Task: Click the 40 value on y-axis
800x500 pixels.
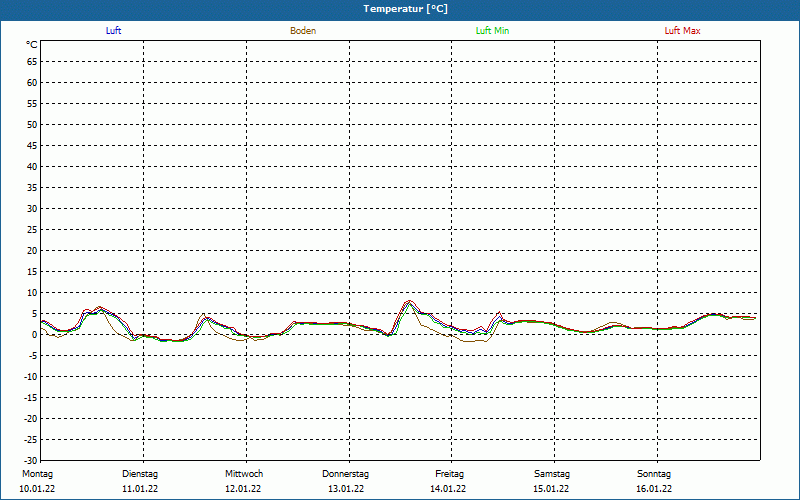Action: (x=32, y=167)
